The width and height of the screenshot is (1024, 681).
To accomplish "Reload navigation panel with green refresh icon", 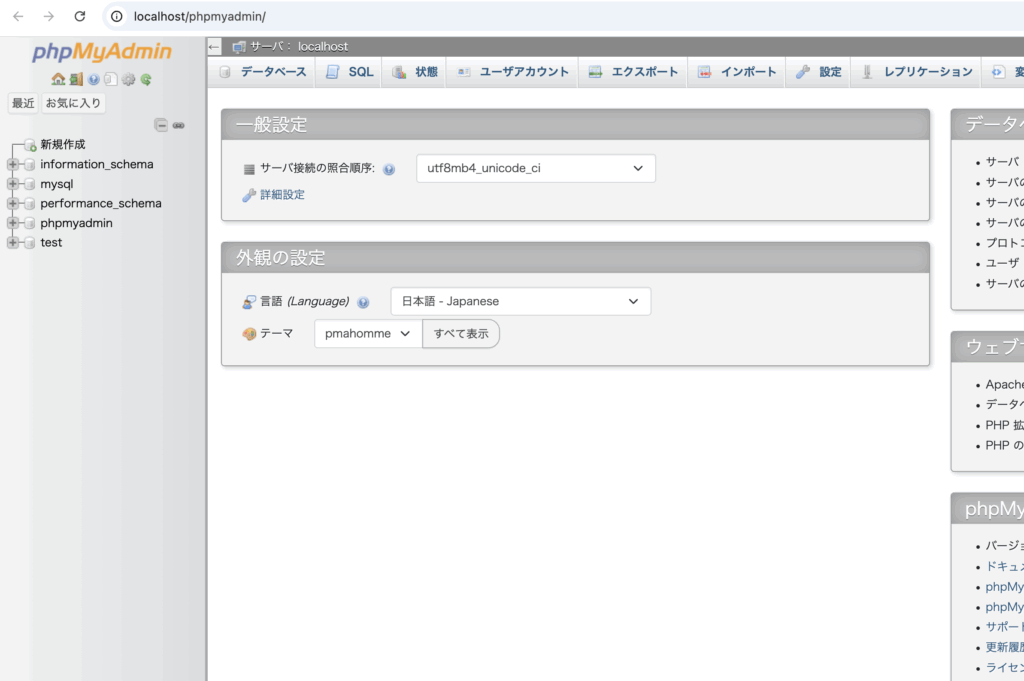I will [x=146, y=79].
